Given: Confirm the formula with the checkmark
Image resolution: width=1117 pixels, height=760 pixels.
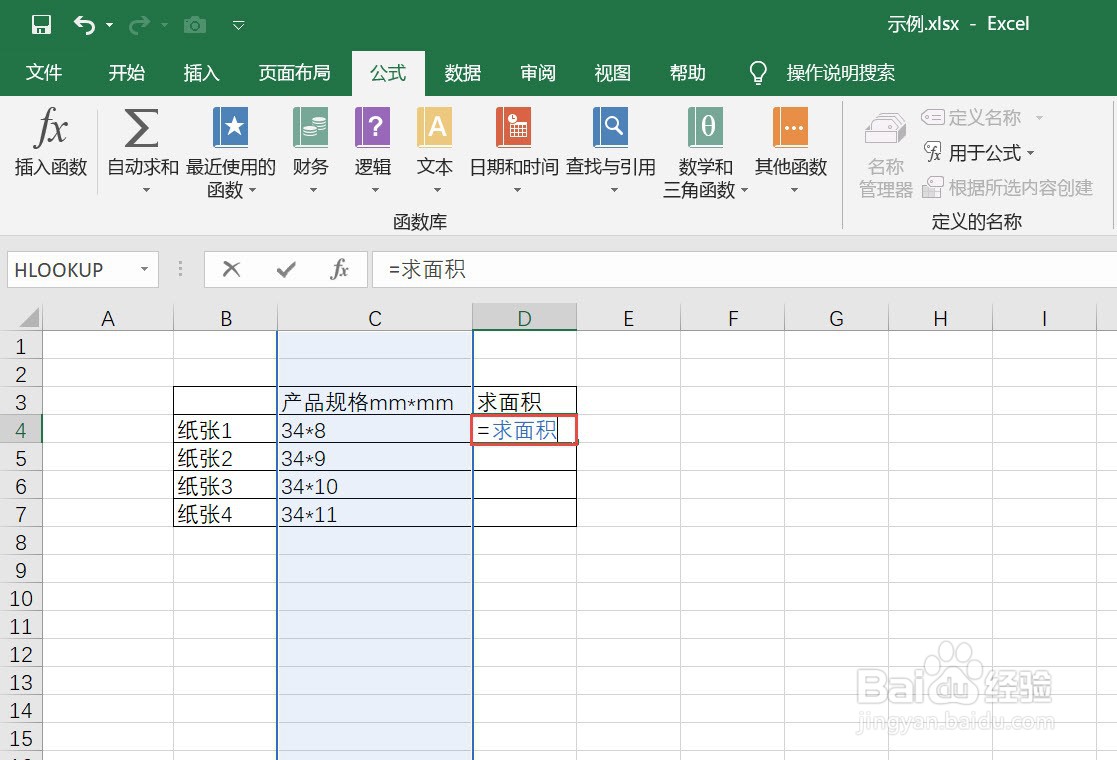Looking at the screenshot, I should coord(286,268).
